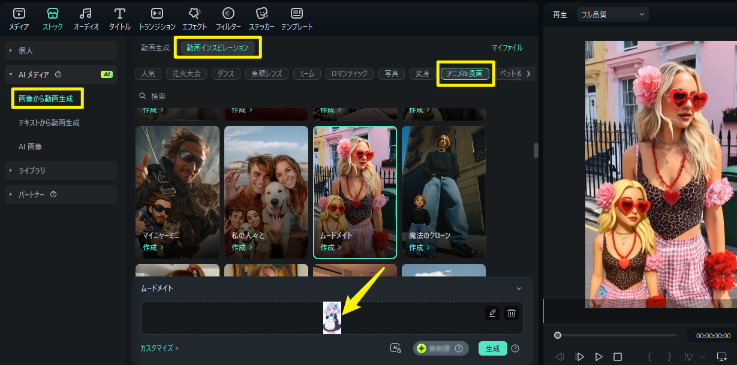Show more categories with right arrow
The width and height of the screenshot is (737, 365).
[x=528, y=74]
